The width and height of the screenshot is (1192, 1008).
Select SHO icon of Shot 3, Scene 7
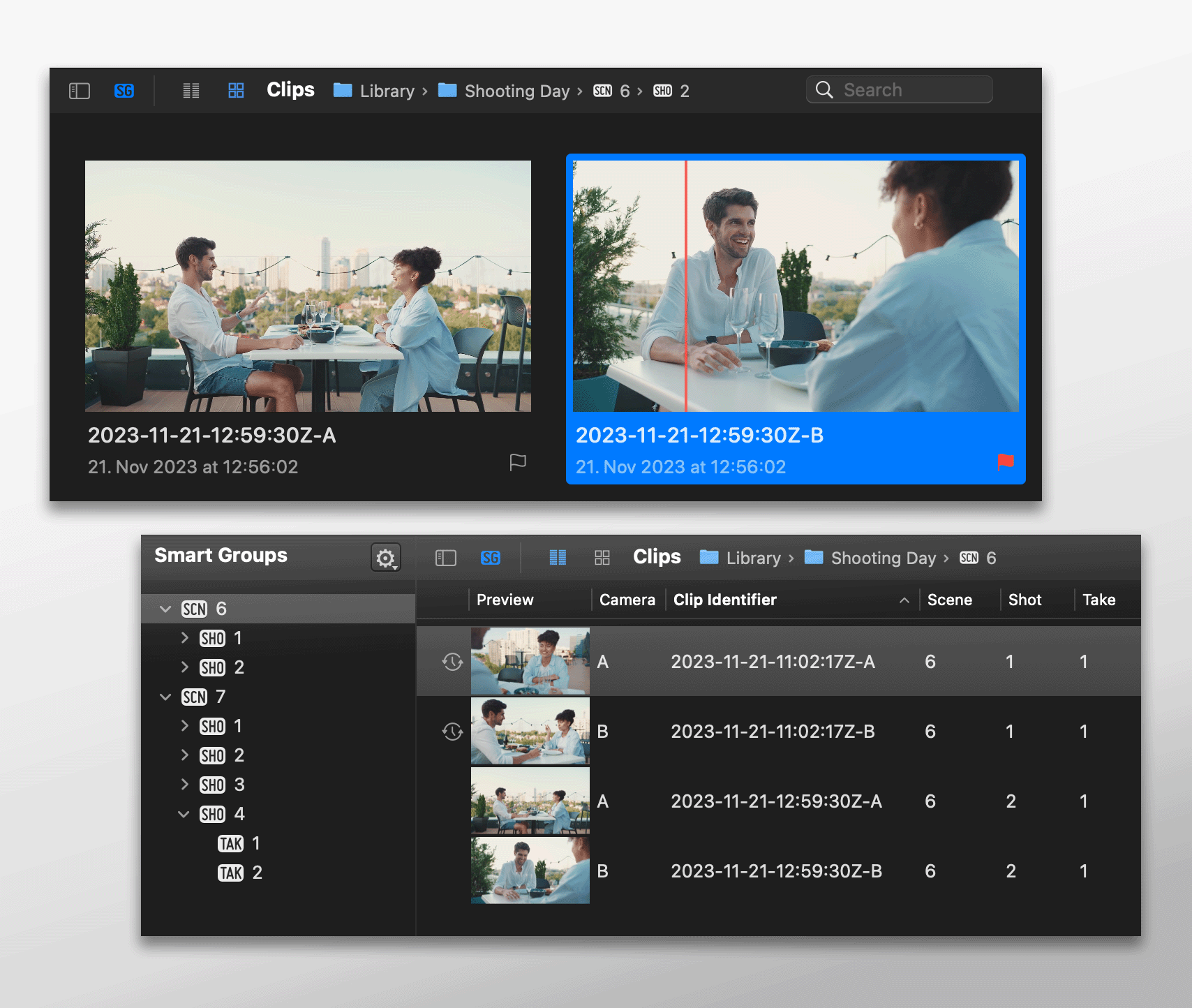(212, 785)
